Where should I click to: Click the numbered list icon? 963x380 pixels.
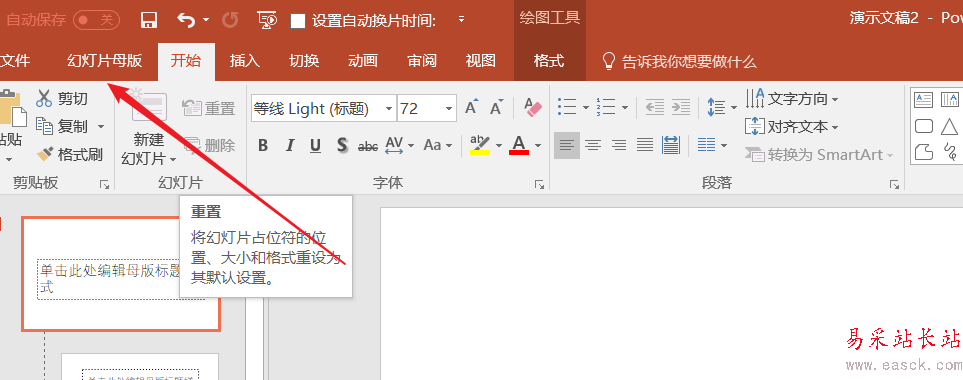[x=606, y=107]
